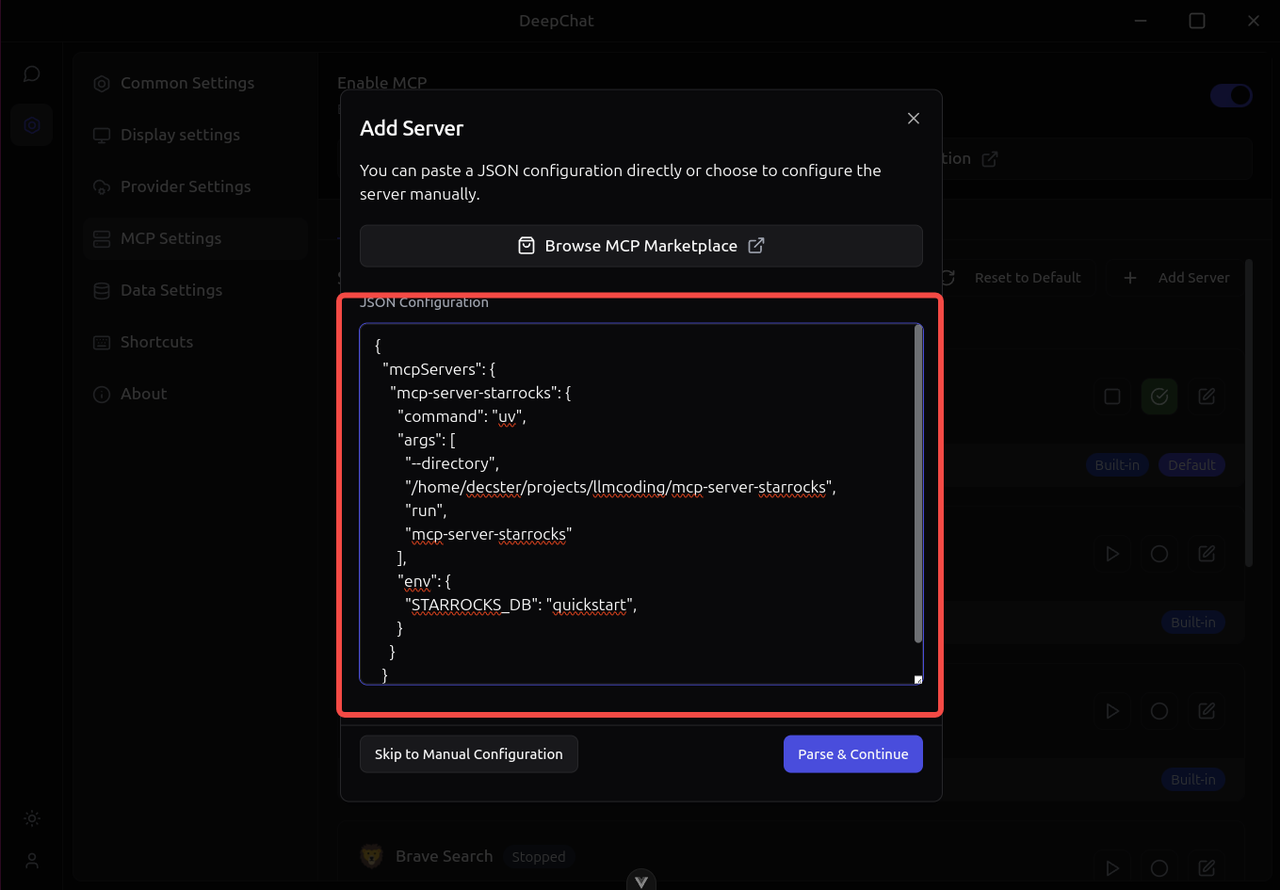1280x890 pixels.
Task: Click the "env": { line
Action: pyautogui.click(x=425, y=581)
